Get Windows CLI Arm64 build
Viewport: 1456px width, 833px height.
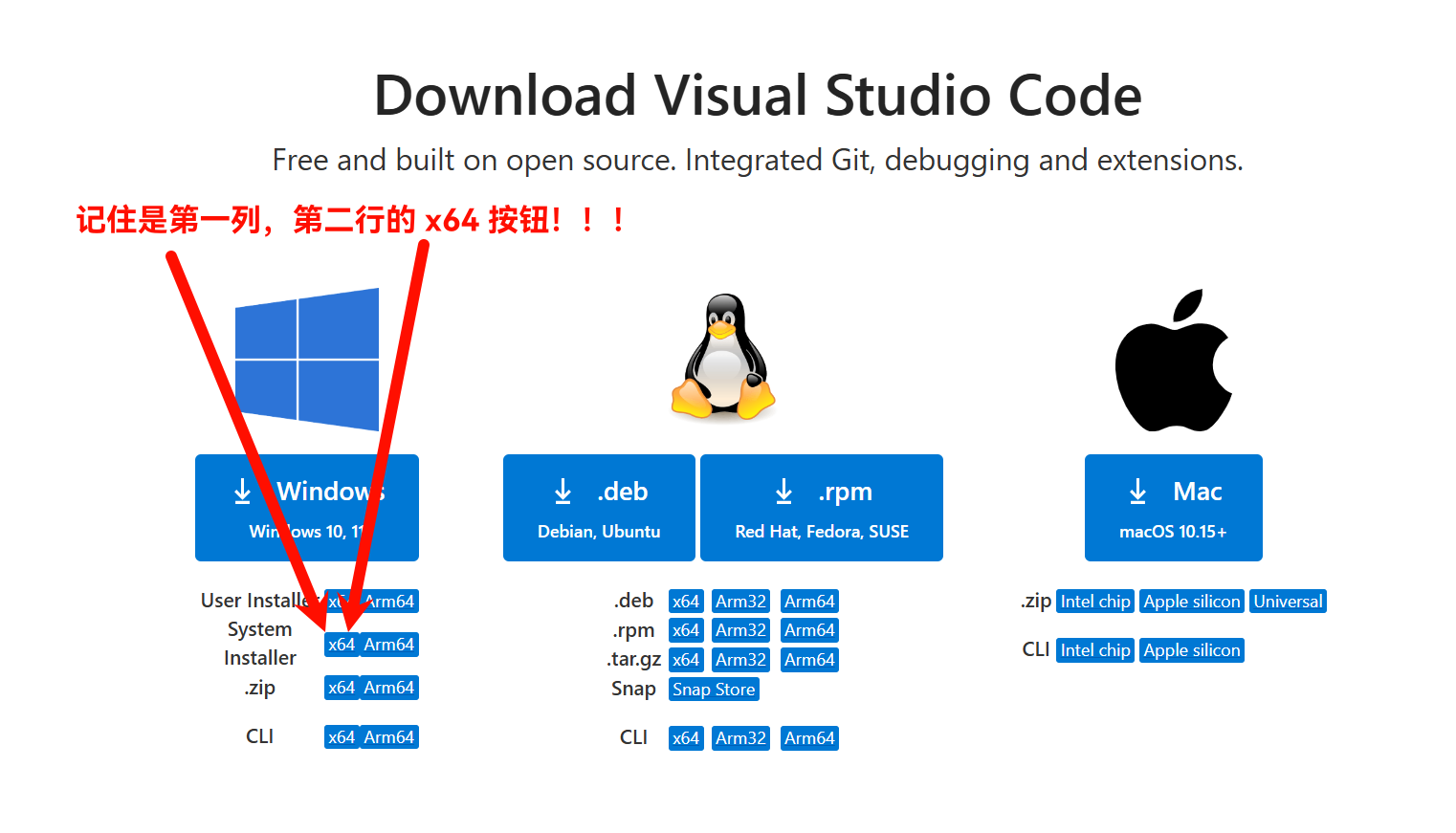[x=389, y=737]
